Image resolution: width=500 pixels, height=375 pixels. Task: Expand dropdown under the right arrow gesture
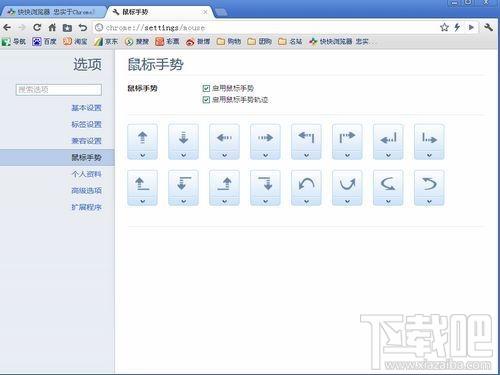pos(265,155)
